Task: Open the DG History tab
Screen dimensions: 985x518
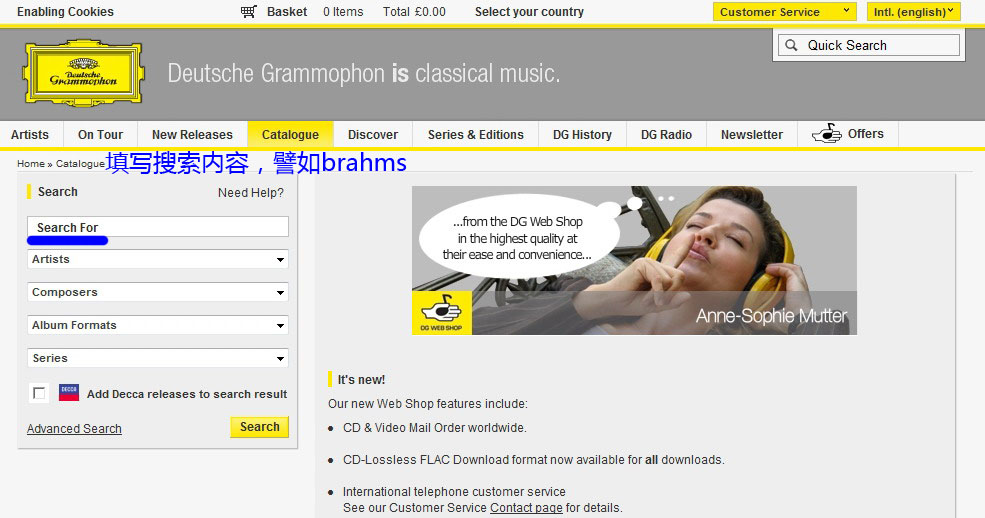Action: 582,134
